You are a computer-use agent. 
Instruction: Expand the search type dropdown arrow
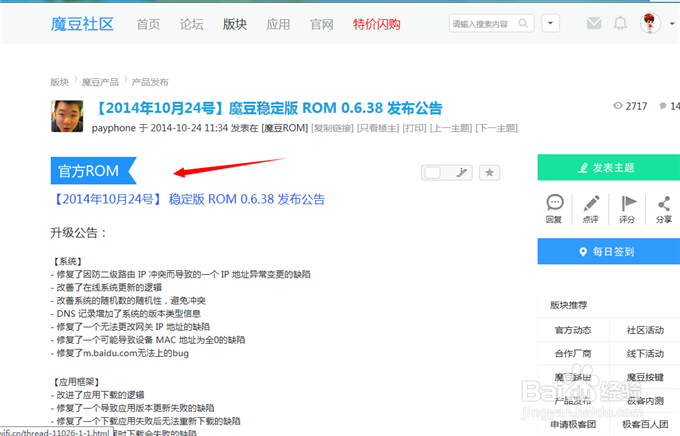pos(550,23)
